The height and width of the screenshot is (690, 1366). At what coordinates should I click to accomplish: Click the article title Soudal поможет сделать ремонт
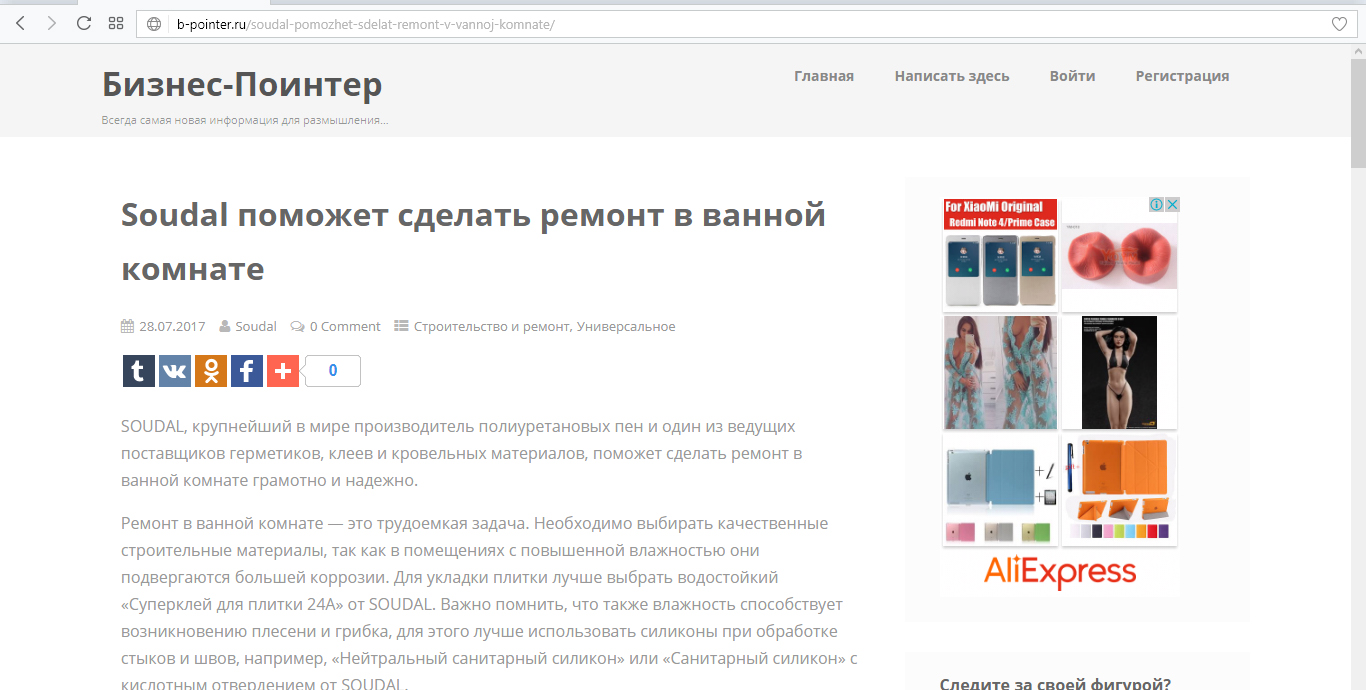click(x=473, y=241)
